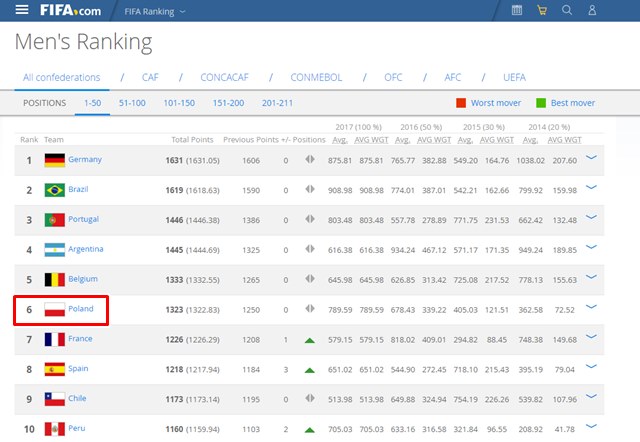Open the Brazil team link
Viewport: 640px width, 442px height.
tap(78, 189)
